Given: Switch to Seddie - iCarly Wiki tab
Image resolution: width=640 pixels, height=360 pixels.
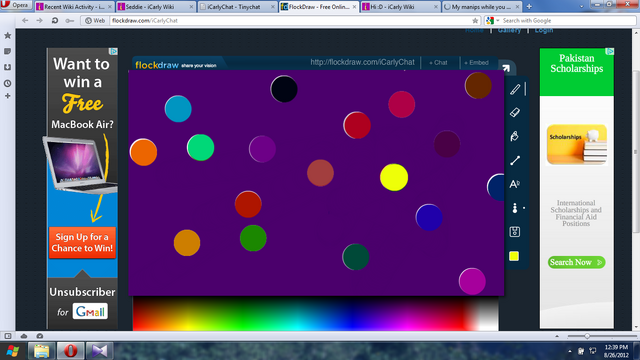Looking at the screenshot, I should pos(155,7).
